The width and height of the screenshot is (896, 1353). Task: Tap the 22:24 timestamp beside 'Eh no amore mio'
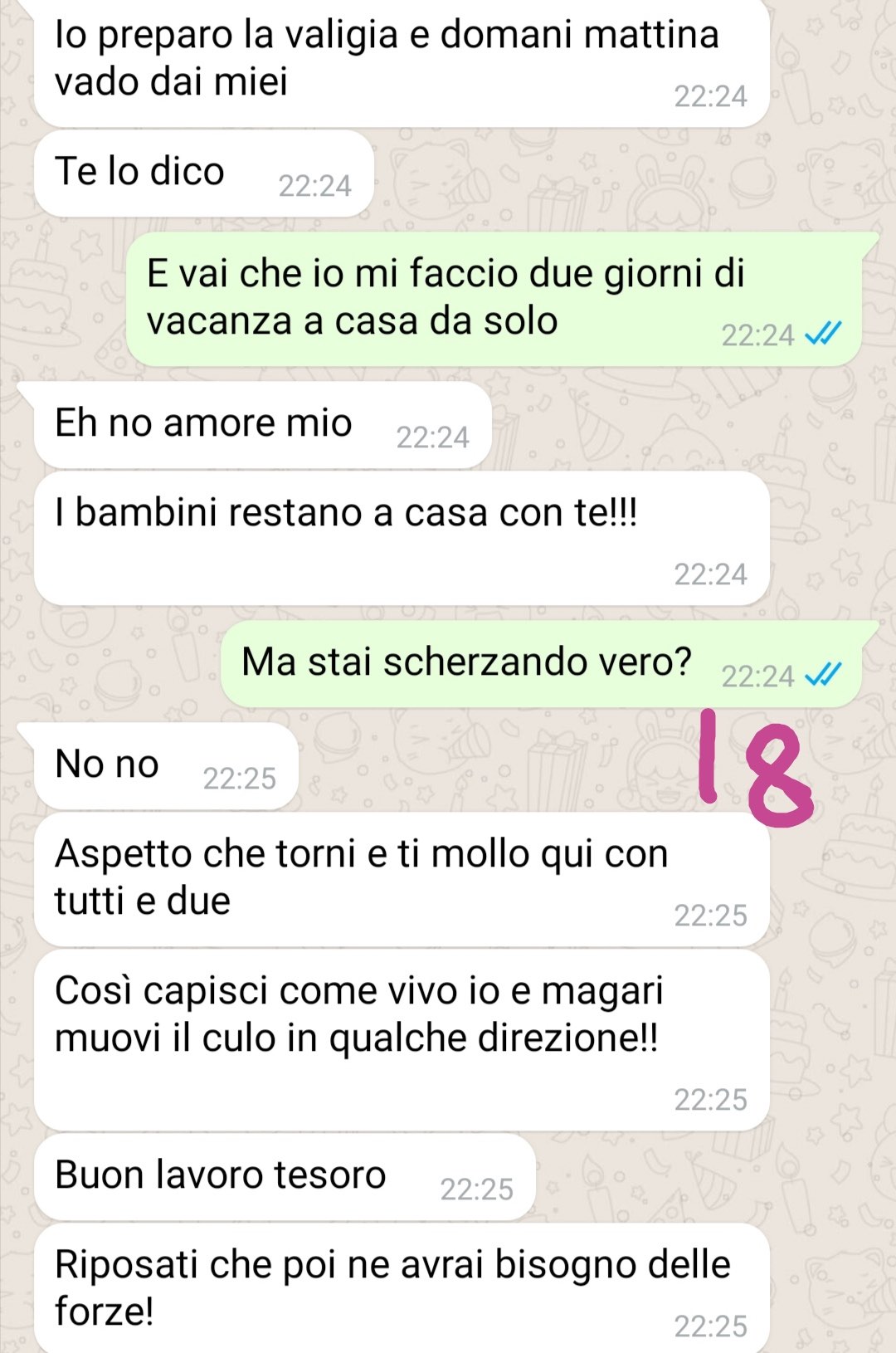pyautogui.click(x=432, y=437)
